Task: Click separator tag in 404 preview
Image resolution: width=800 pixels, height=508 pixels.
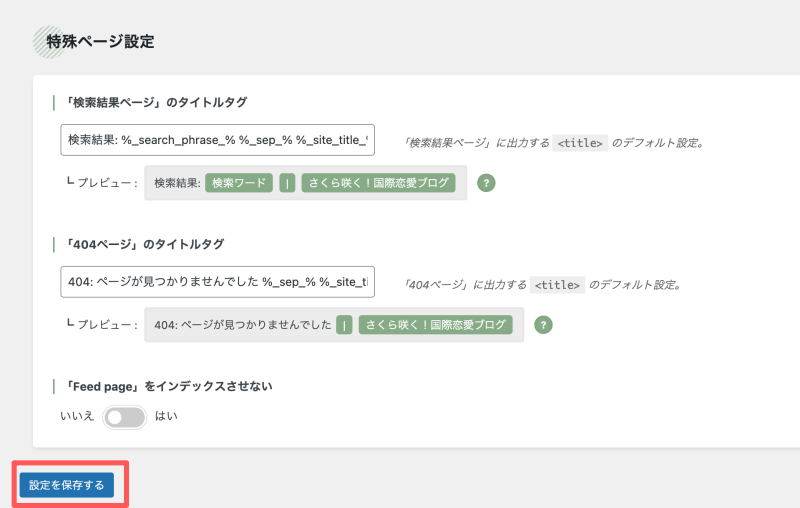Action: (344, 324)
